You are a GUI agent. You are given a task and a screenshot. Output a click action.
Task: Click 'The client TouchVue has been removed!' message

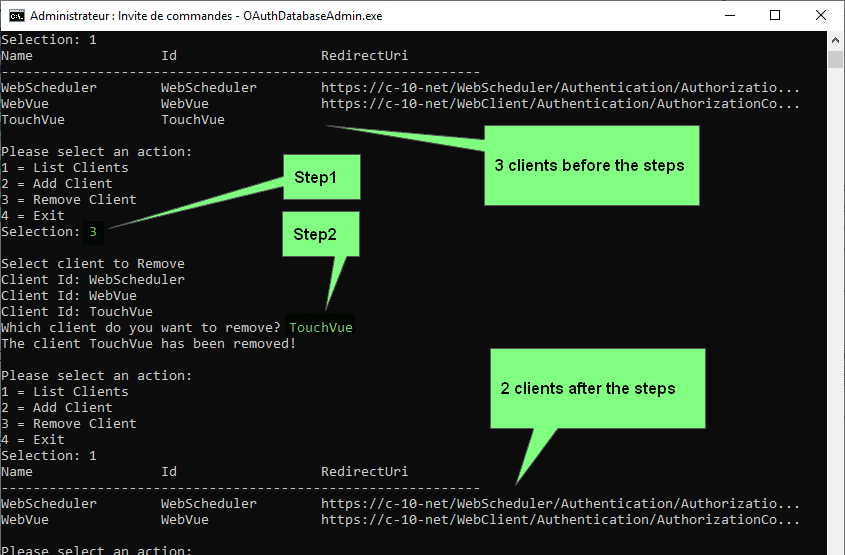pos(148,344)
